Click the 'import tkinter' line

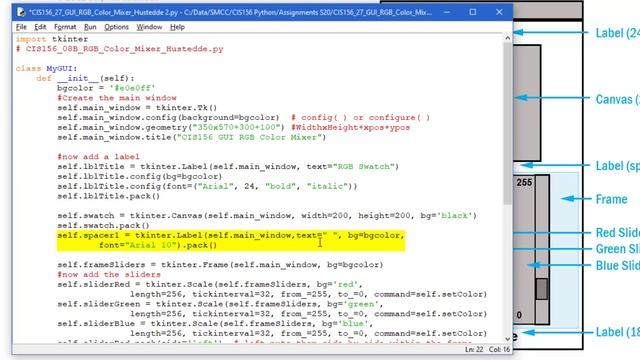tap(52, 39)
